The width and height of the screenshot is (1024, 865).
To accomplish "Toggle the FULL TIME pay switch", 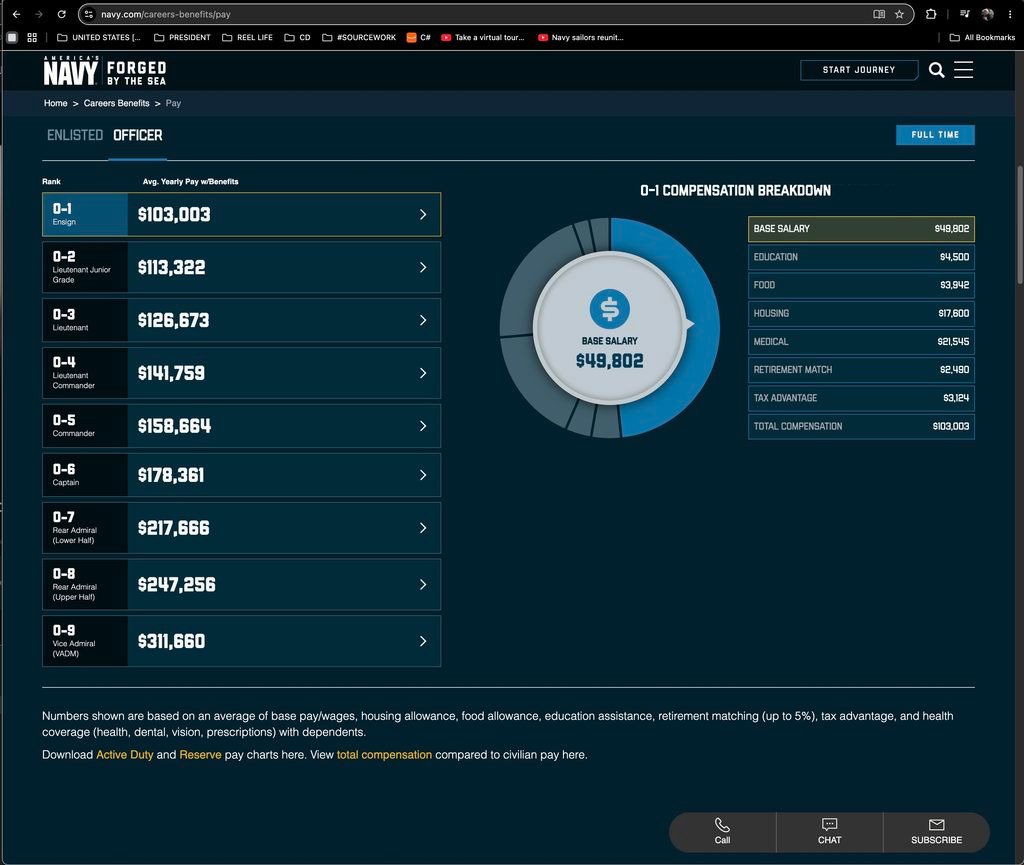I will pos(935,134).
